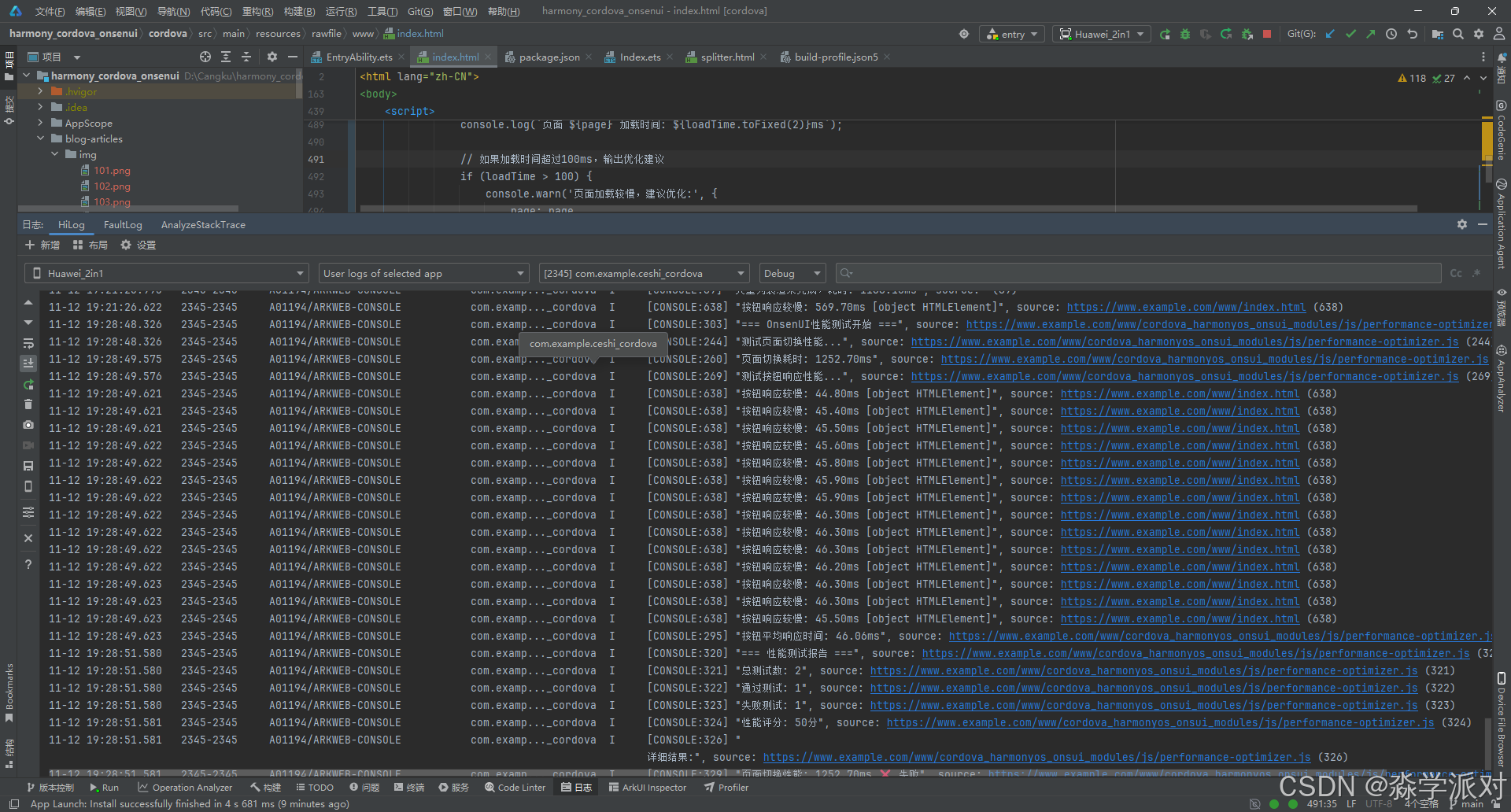This screenshot has height=812, width=1511.
Task: Collapse the blog-articles folder
Action: click(41, 138)
